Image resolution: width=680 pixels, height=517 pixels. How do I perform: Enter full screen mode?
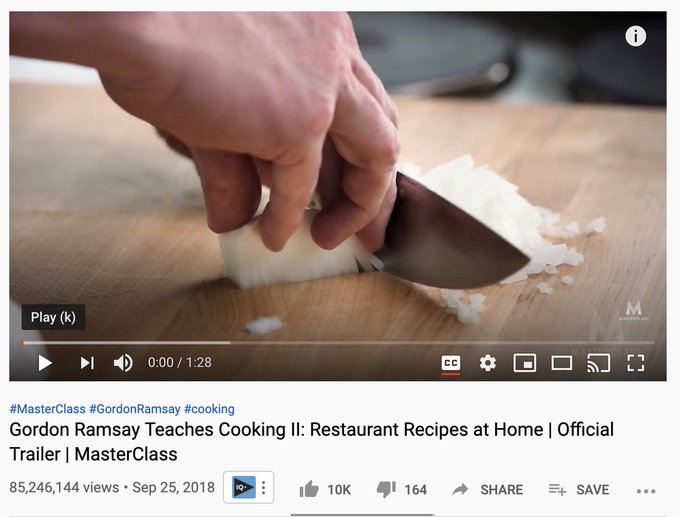(635, 363)
